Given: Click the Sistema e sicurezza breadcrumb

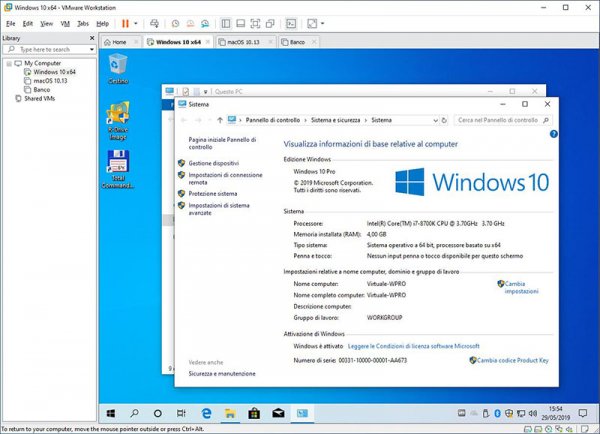Looking at the screenshot, I should coord(336,120).
